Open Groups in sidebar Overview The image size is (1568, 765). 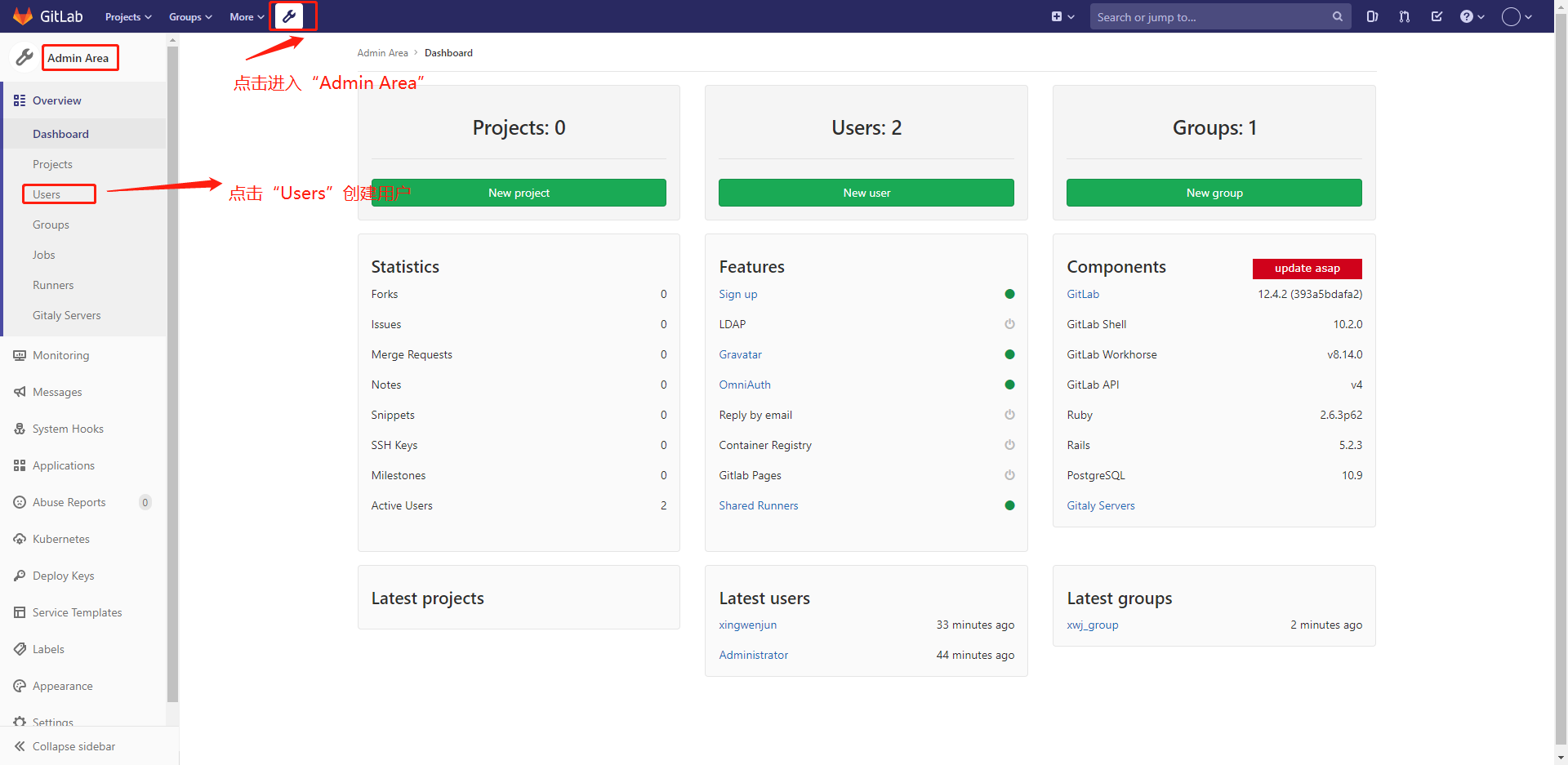click(85, 225)
